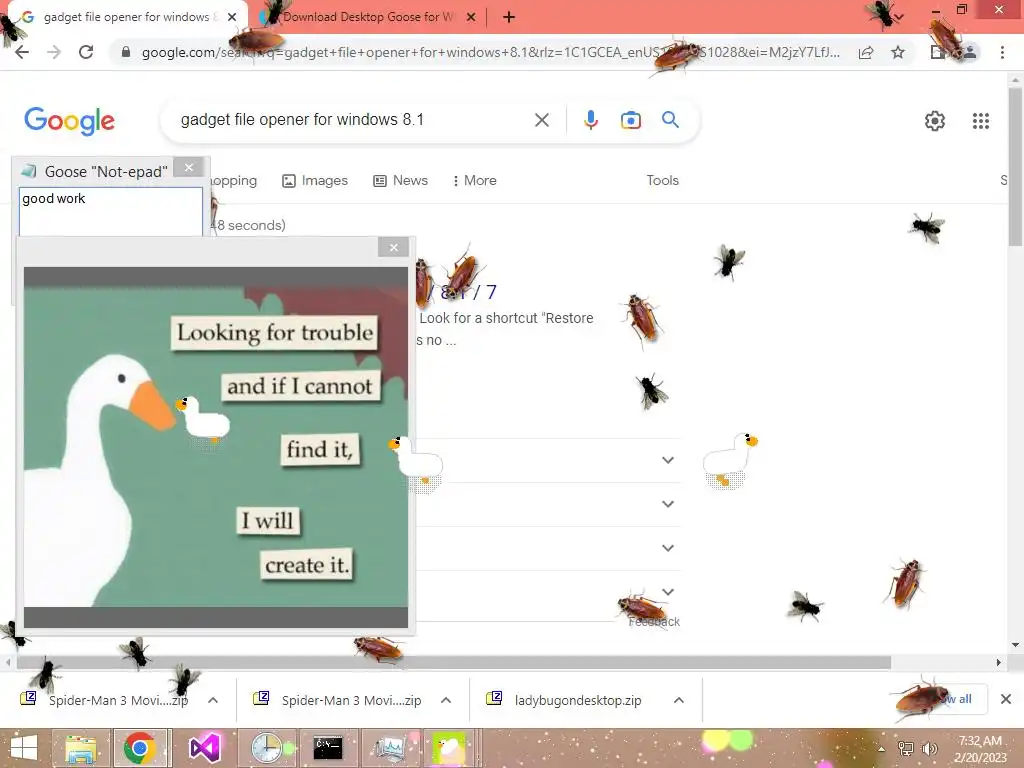Adjust volume from system tray speaker
This screenshot has height=768, width=1024.
(929, 748)
